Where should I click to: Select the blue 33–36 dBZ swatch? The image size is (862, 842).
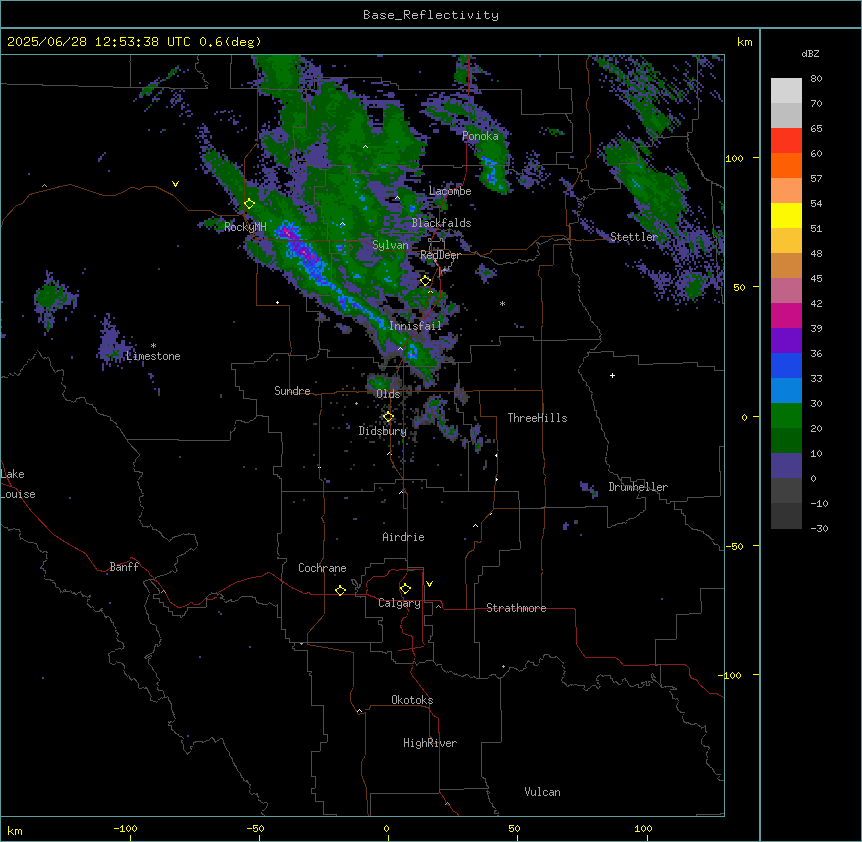tap(786, 365)
